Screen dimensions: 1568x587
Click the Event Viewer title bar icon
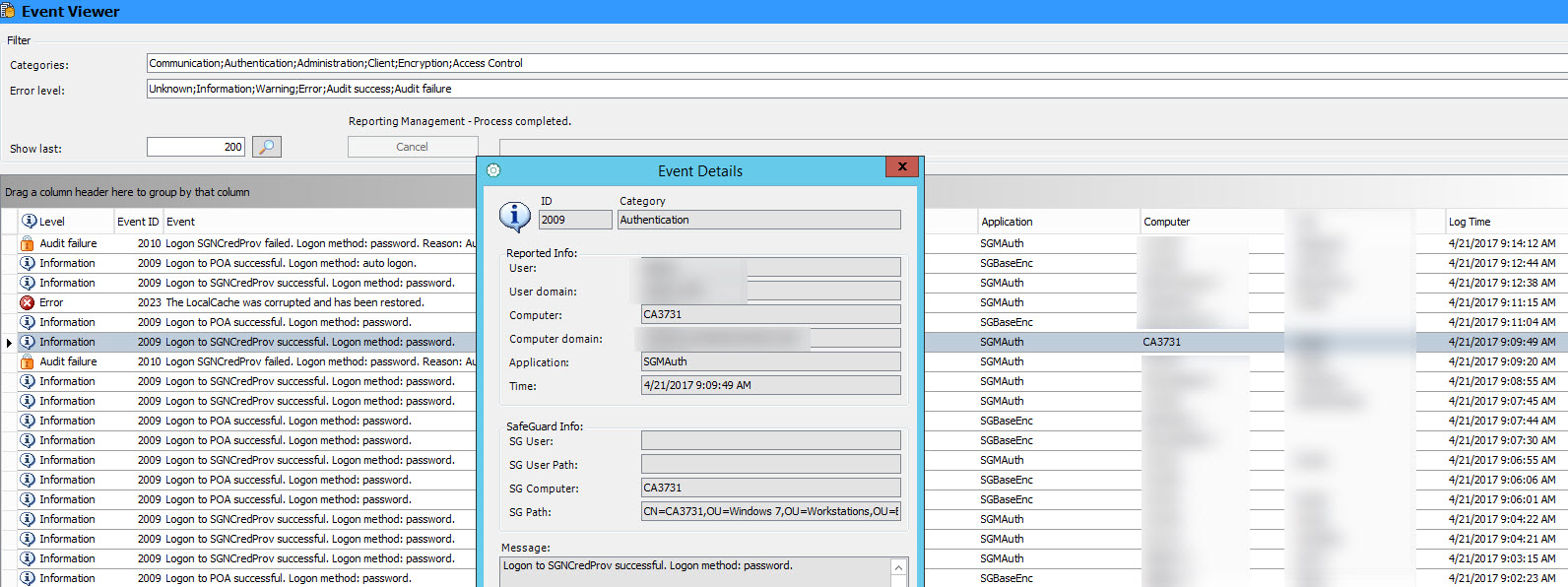pos(7,11)
